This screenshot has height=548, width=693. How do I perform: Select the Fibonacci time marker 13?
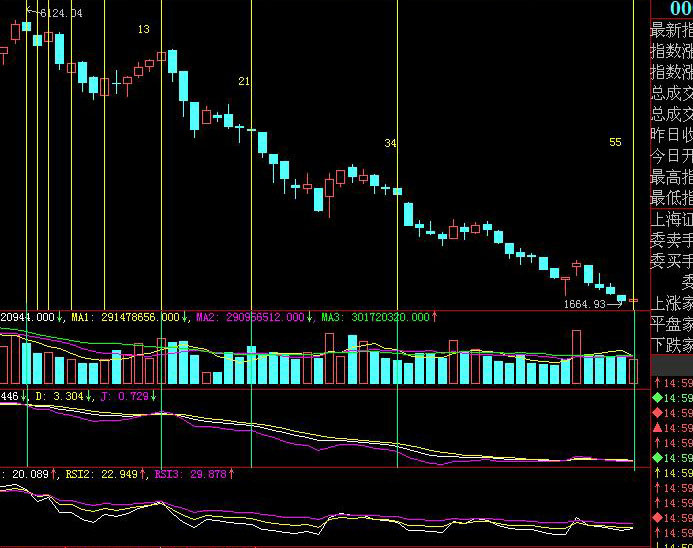tap(144, 30)
